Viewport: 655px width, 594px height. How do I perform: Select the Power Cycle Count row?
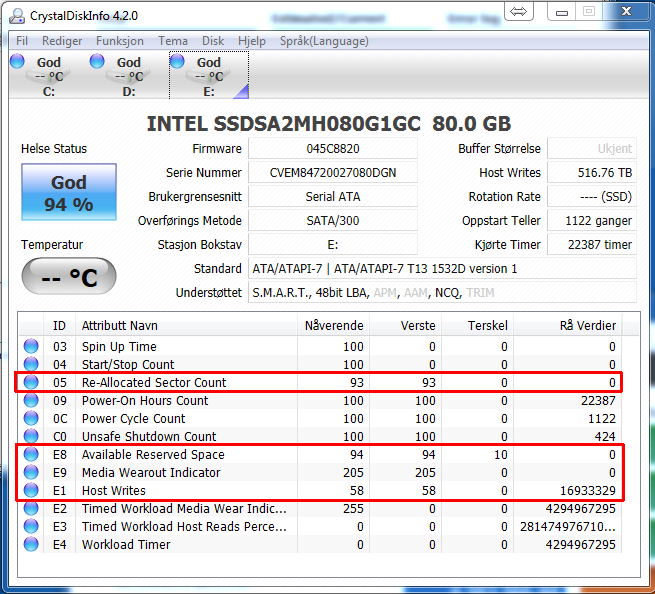[x=320, y=418]
